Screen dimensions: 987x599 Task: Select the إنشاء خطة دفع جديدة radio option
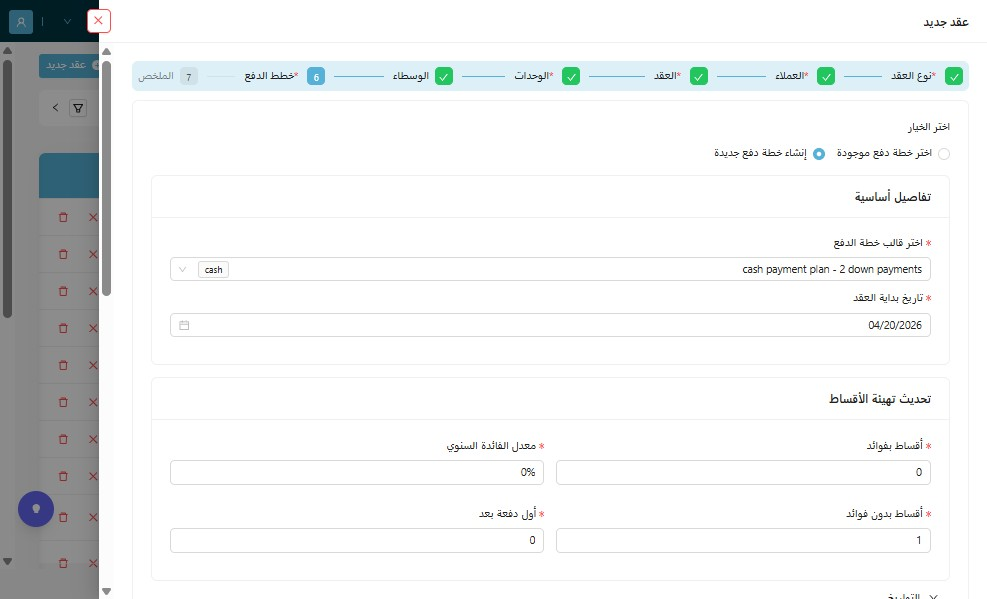tap(819, 154)
